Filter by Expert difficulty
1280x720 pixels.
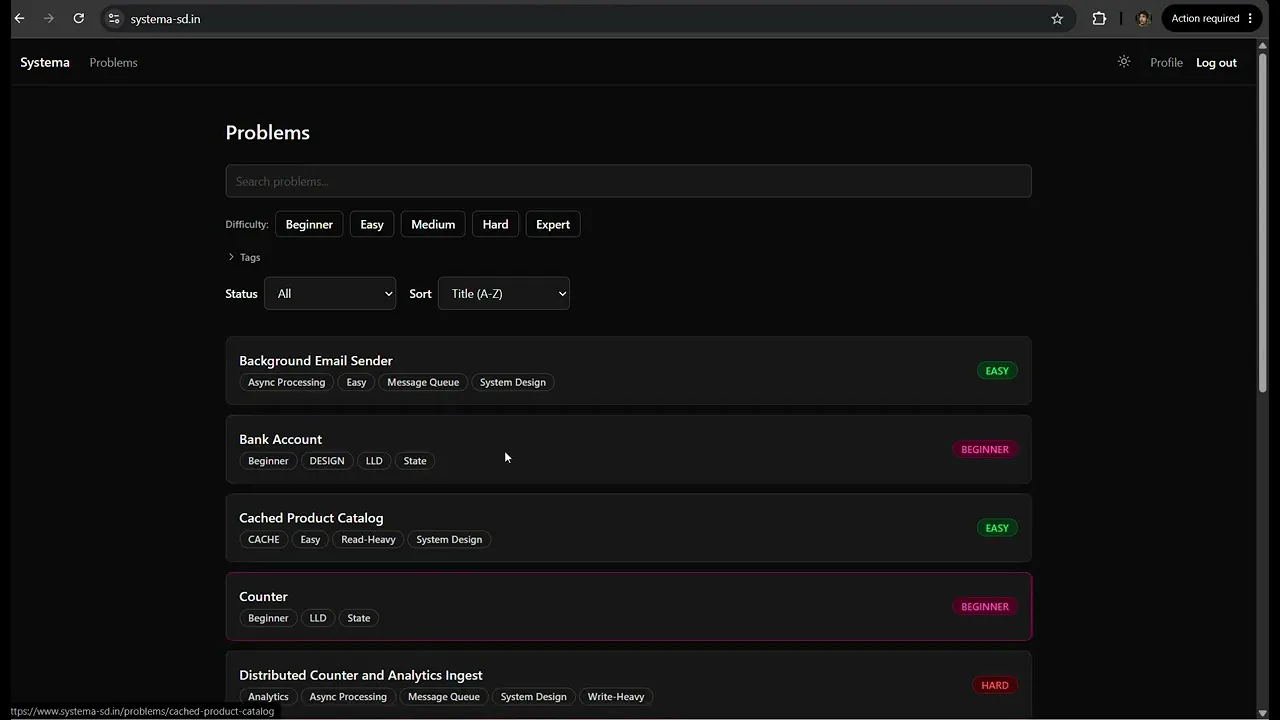553,224
